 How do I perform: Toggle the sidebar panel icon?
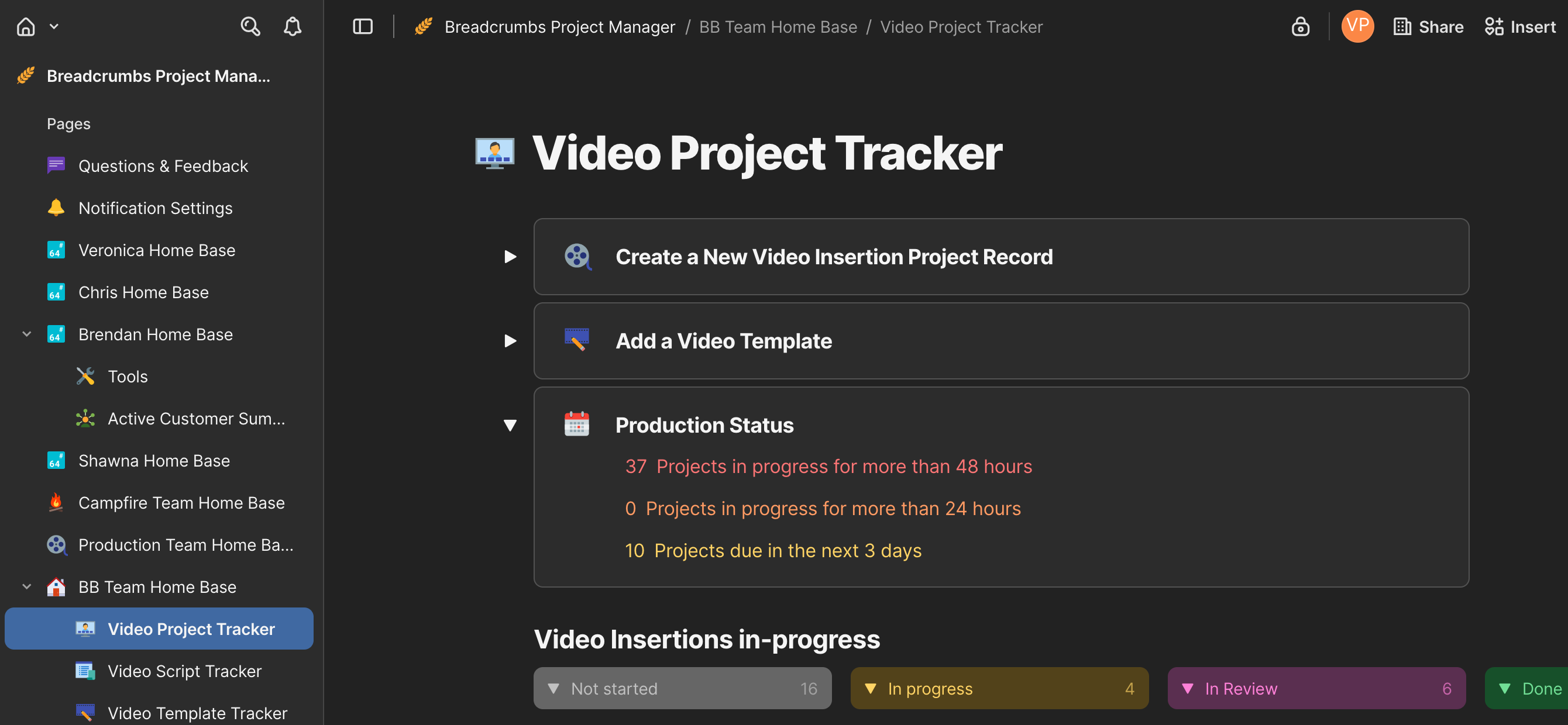(362, 26)
